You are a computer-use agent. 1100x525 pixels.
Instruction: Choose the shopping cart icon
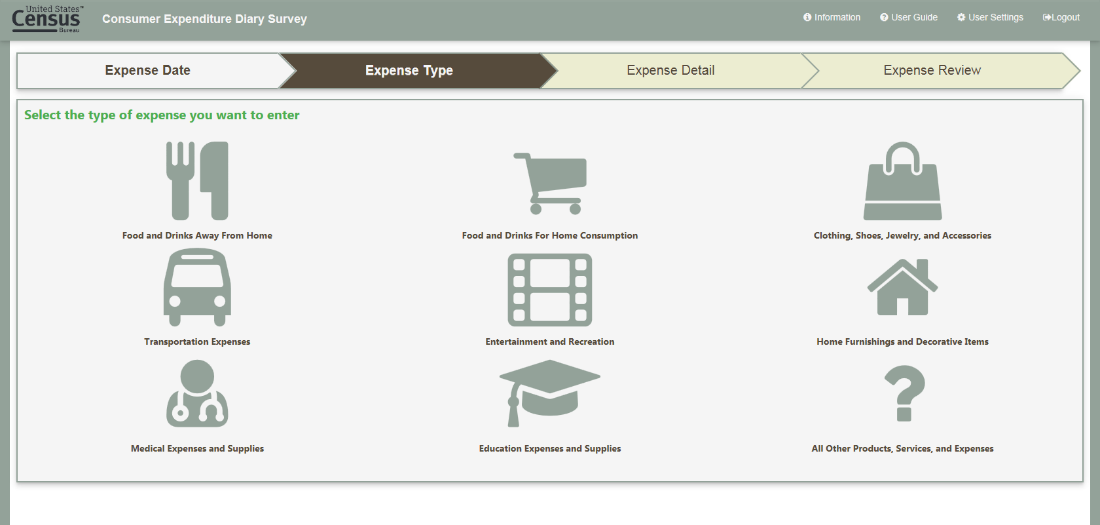pyautogui.click(x=550, y=183)
